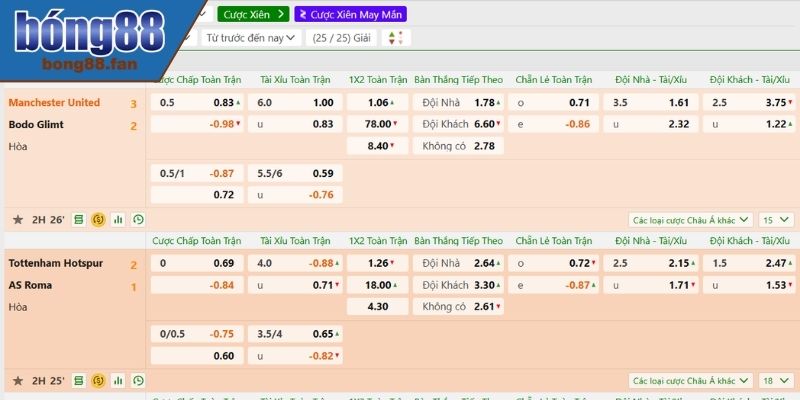
Task: Open green list icon under Bodo Glimt match
Action: [x=78, y=219]
